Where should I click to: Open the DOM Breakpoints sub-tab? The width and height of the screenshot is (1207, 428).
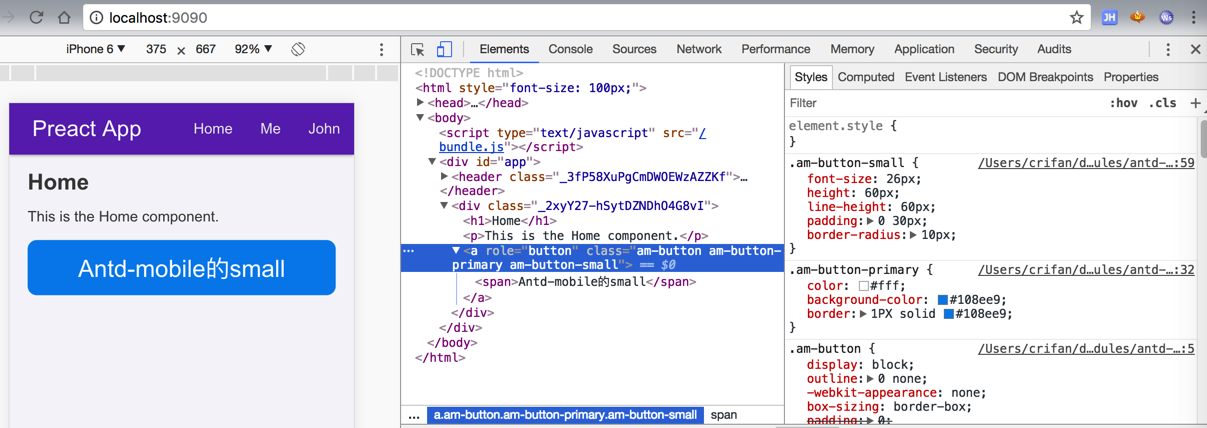point(1045,77)
